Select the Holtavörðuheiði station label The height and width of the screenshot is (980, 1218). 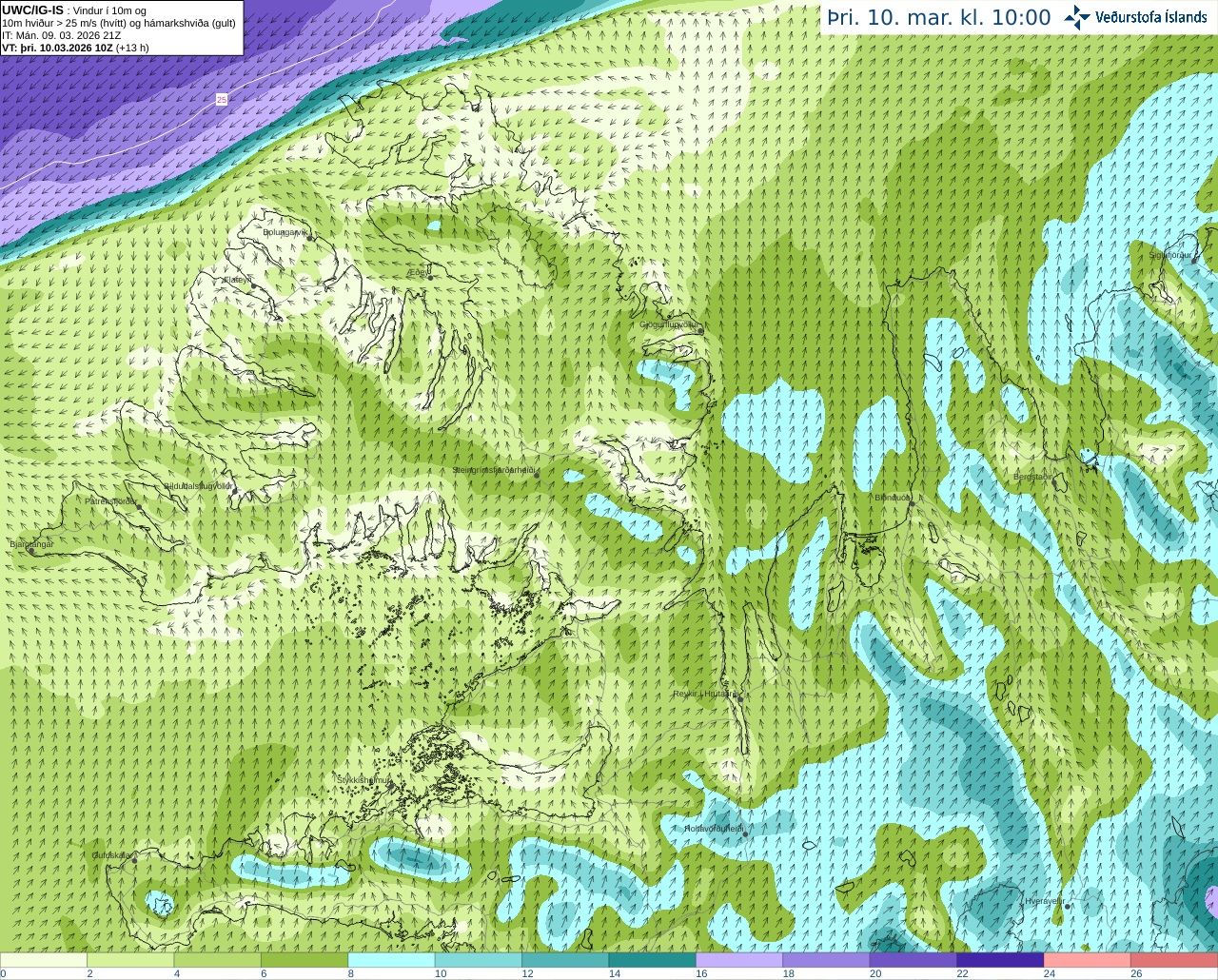tap(714, 829)
